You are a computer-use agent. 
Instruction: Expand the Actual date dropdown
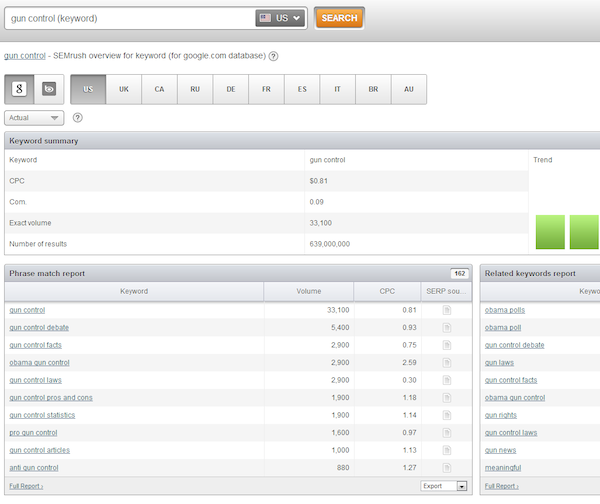pyautogui.click(x=34, y=118)
